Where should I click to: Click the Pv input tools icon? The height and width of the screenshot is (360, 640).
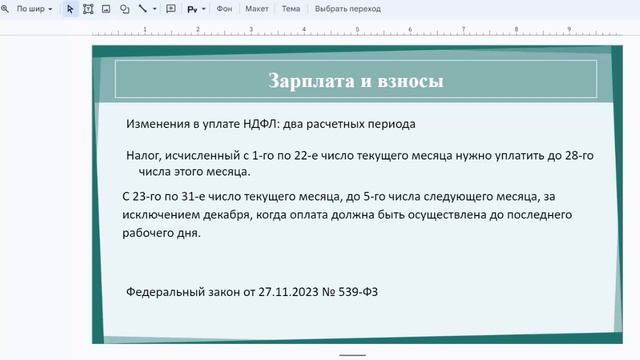pos(192,9)
